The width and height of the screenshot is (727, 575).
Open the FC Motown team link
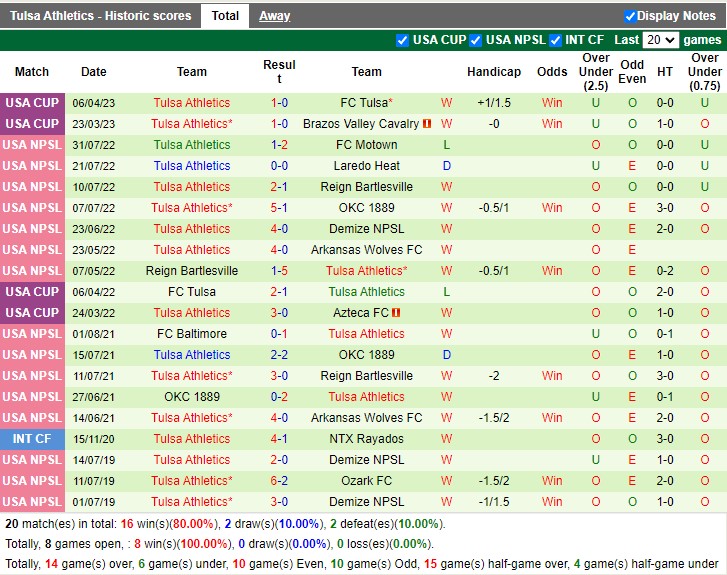click(366, 145)
